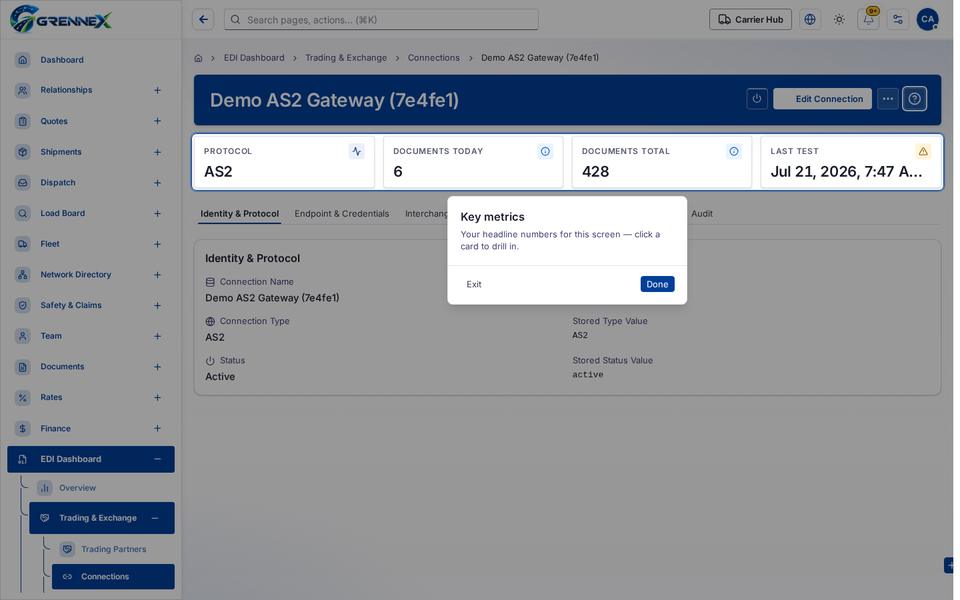Screen dimensions: 960x600
Task: Open the Documents Total card
Action: pos(661,162)
